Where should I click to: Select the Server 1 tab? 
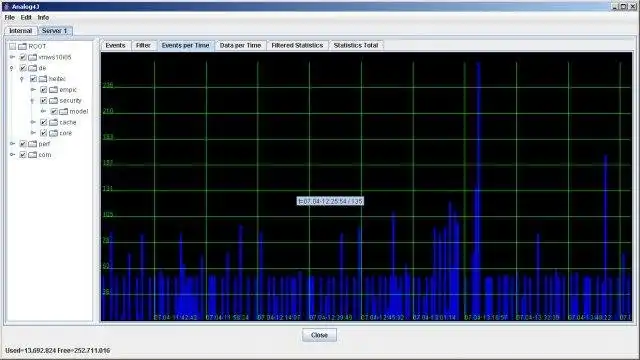click(54, 31)
